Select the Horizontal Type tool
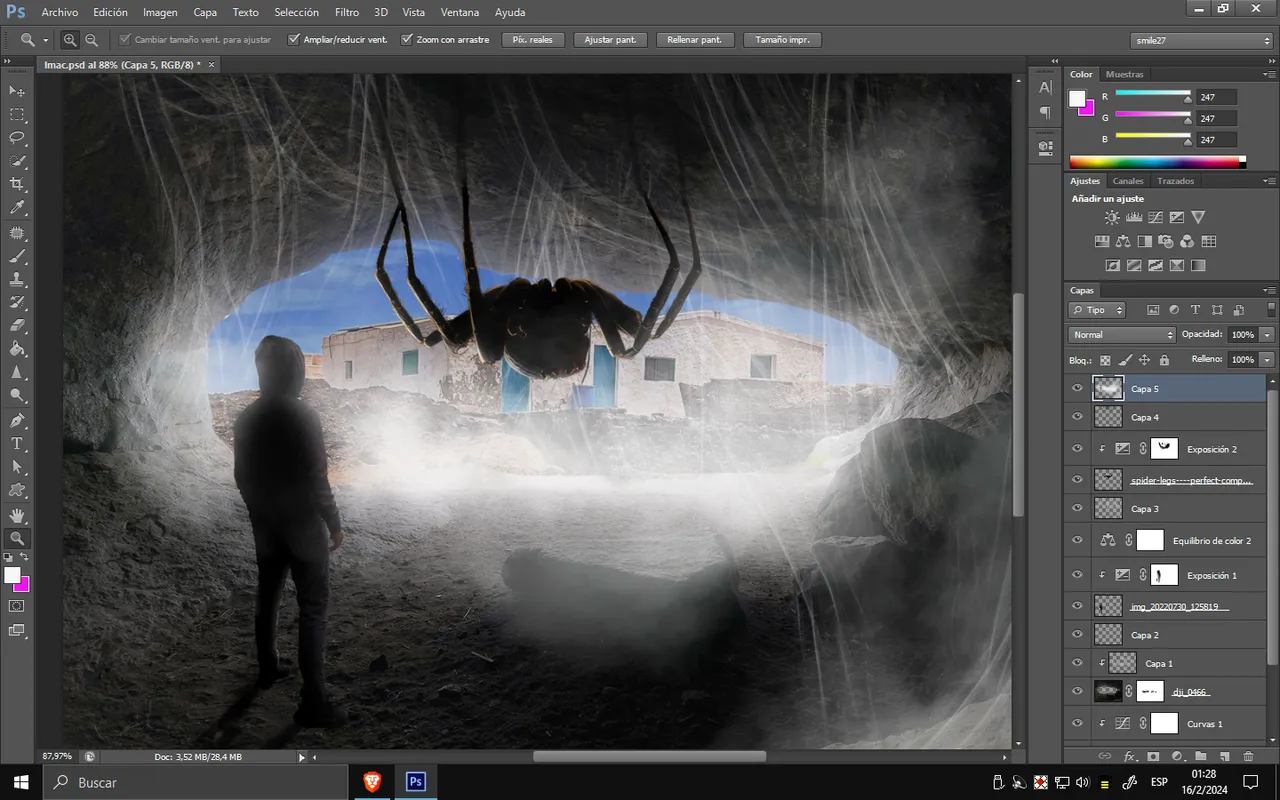The image size is (1280, 800). click(17, 443)
